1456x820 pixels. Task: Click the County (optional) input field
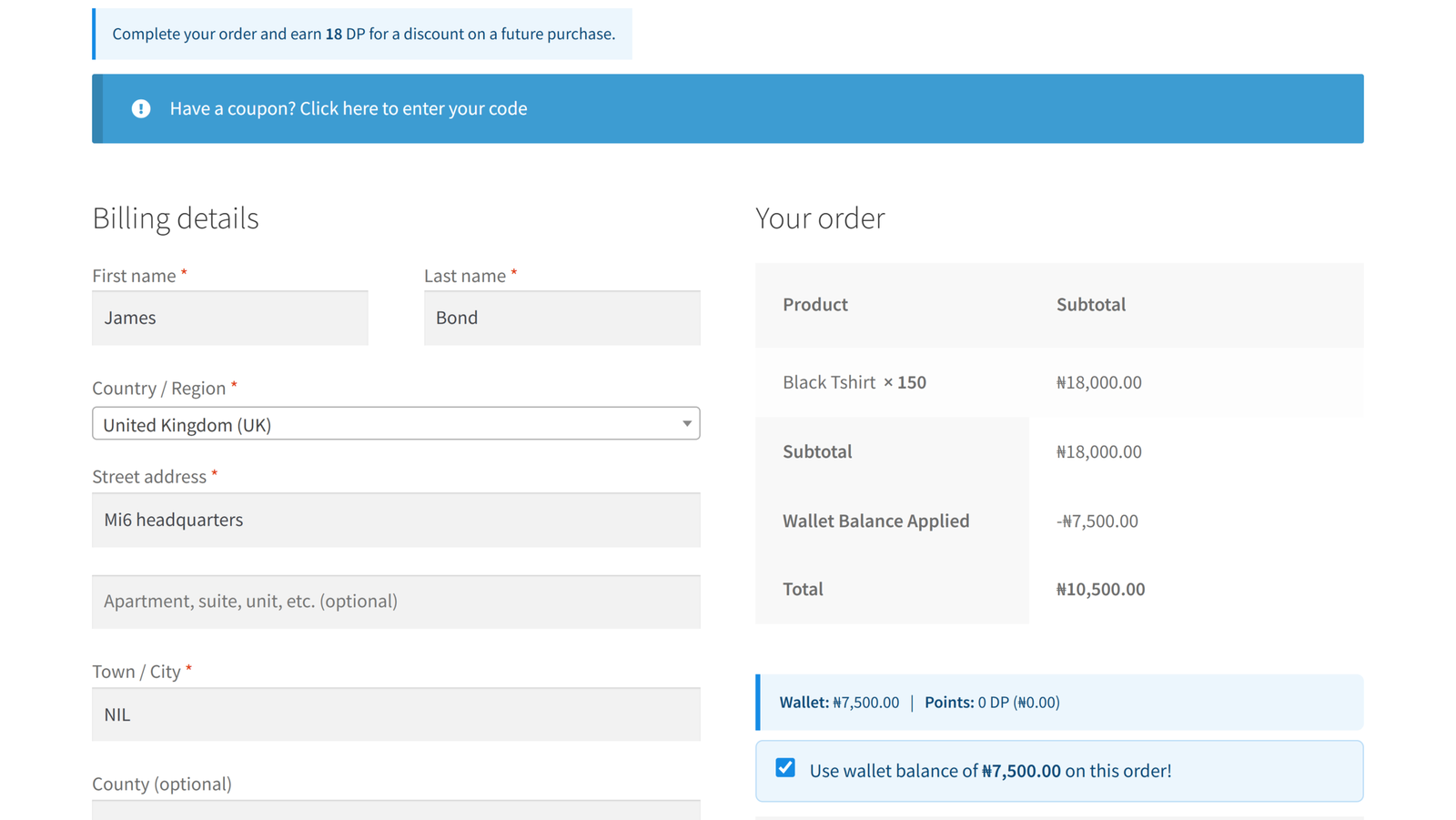pyautogui.click(x=396, y=810)
